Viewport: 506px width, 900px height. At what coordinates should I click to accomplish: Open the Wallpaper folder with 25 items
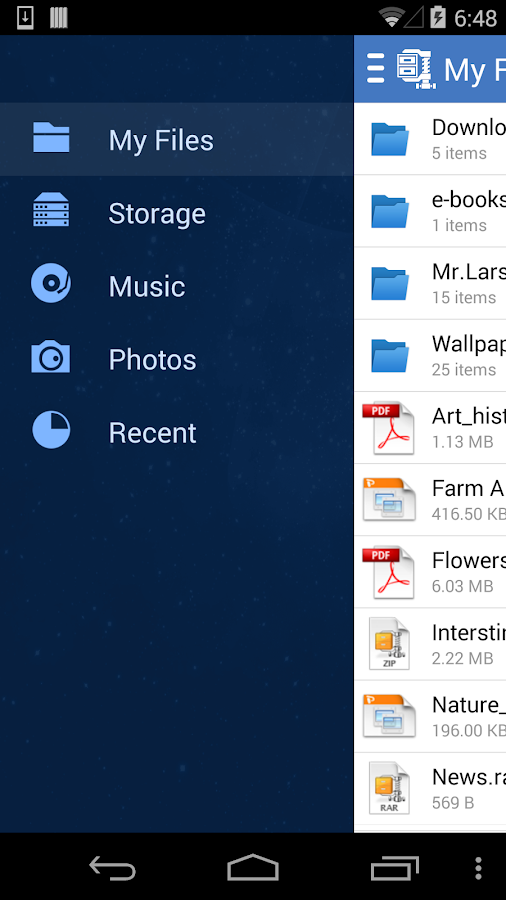[430, 356]
